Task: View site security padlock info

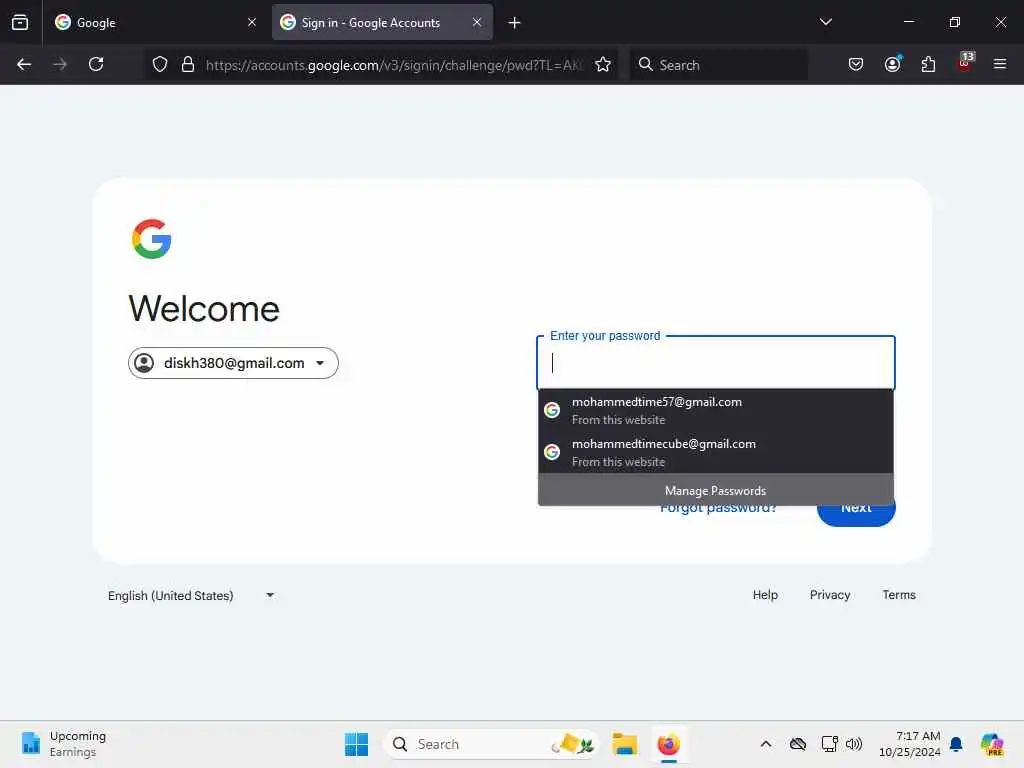Action: click(188, 64)
